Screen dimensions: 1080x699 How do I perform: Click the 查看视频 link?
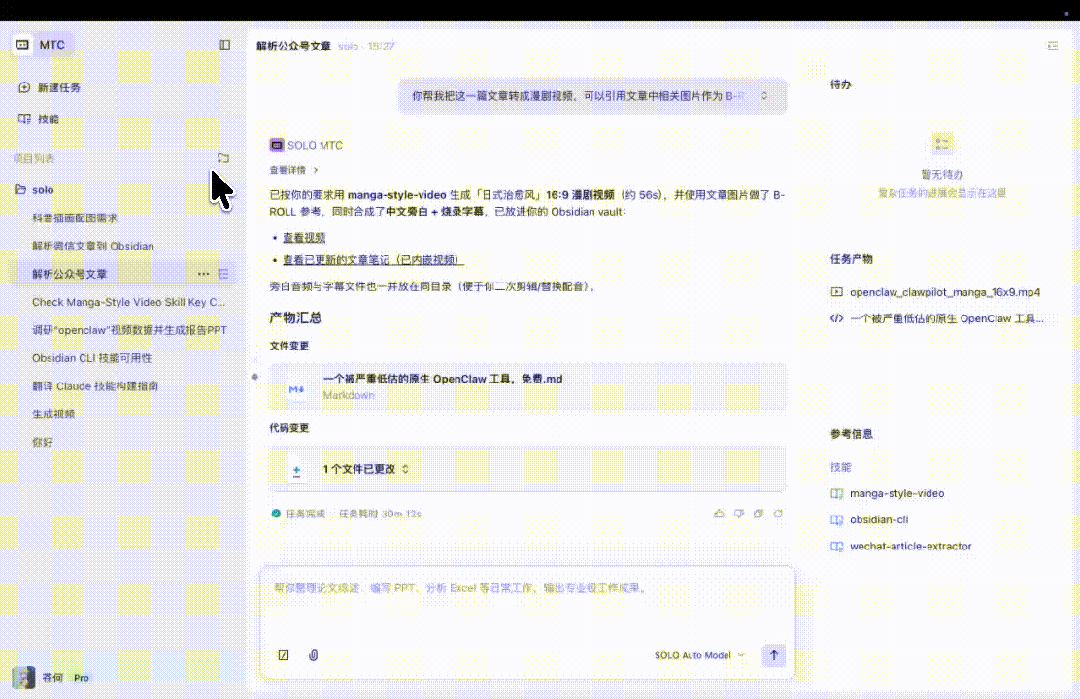point(303,237)
